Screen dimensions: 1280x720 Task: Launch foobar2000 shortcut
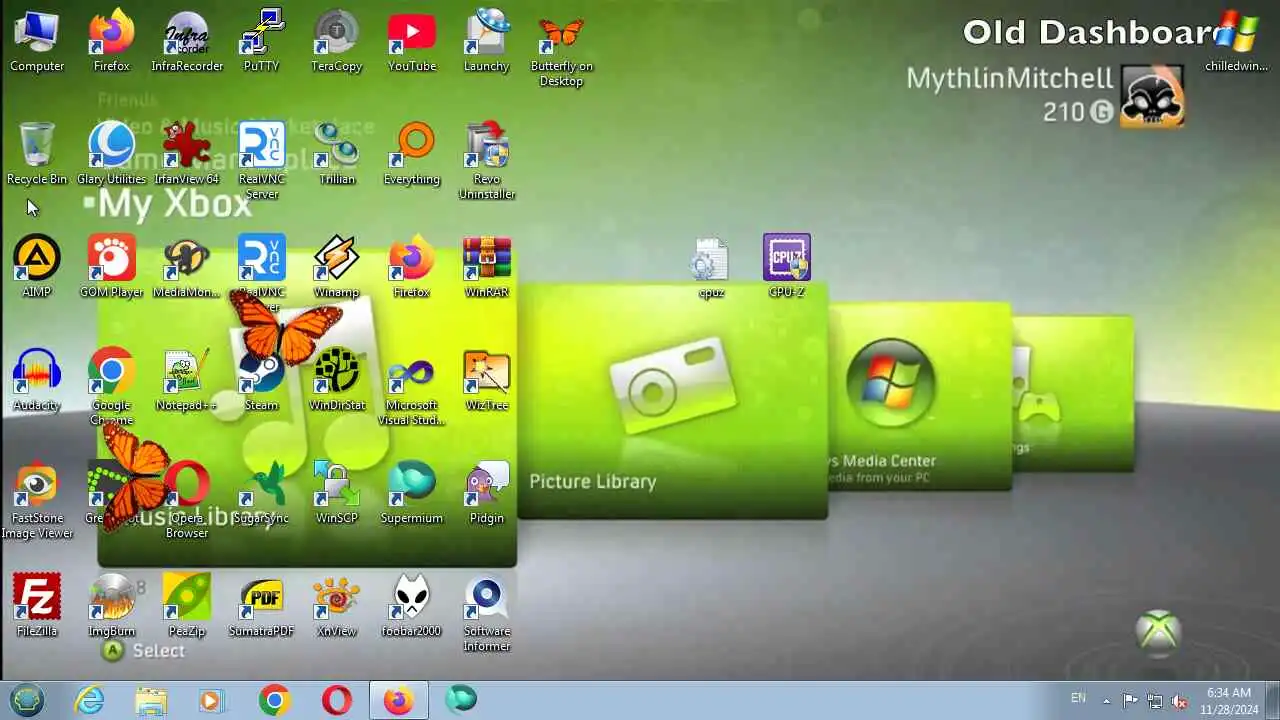411,606
